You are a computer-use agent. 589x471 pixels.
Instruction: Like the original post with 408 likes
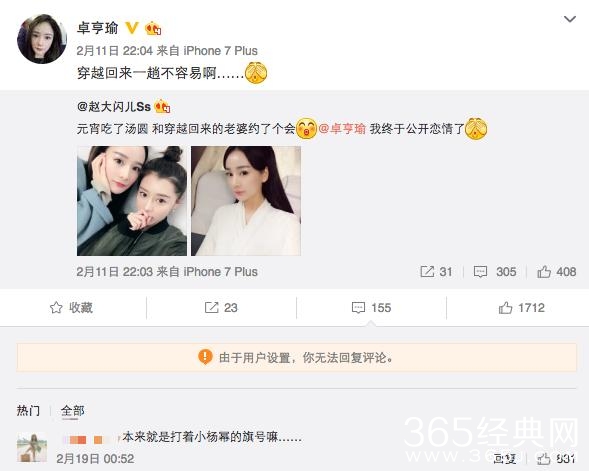tap(556, 272)
